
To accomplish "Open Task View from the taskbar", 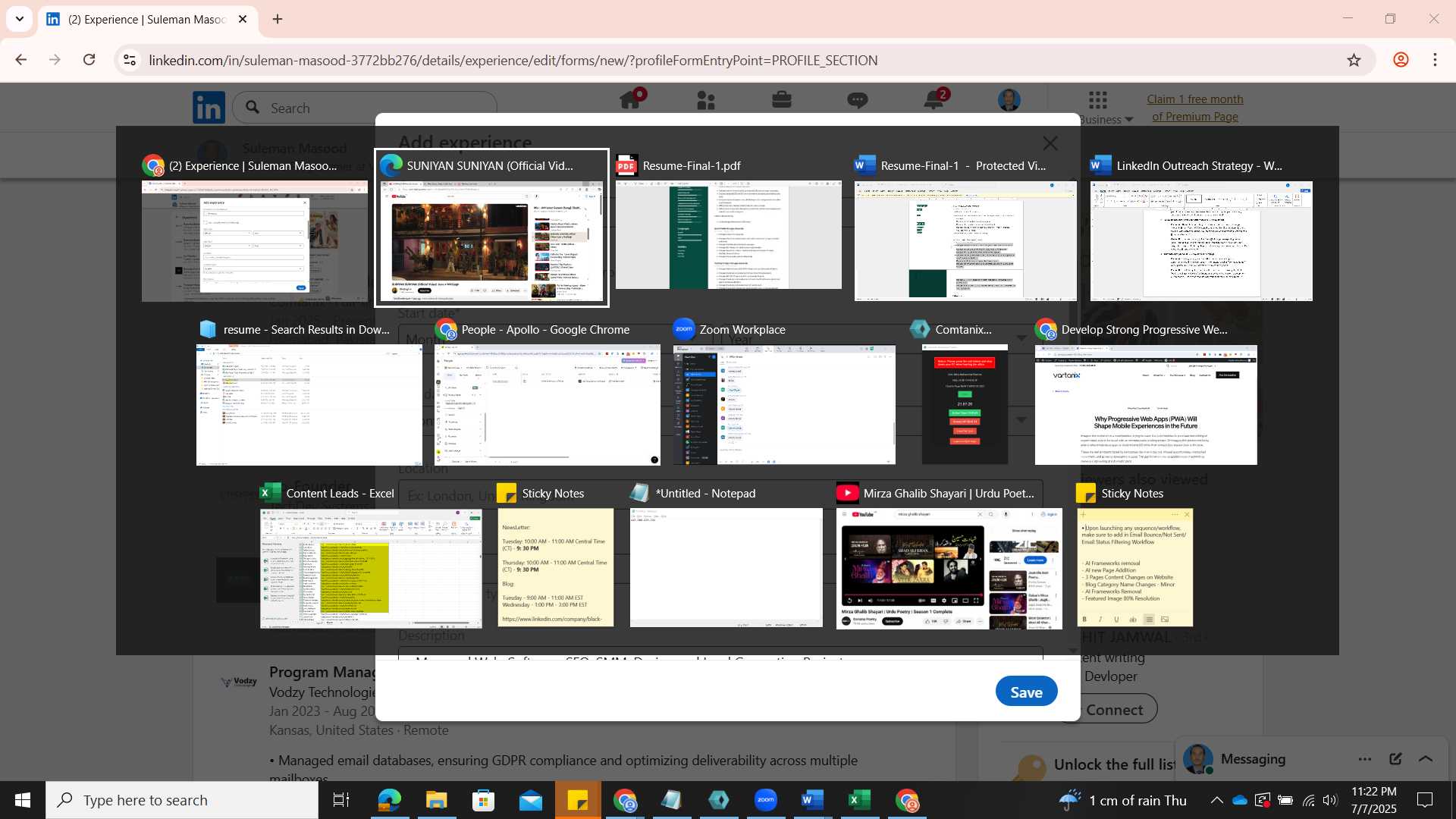I will (341, 800).
